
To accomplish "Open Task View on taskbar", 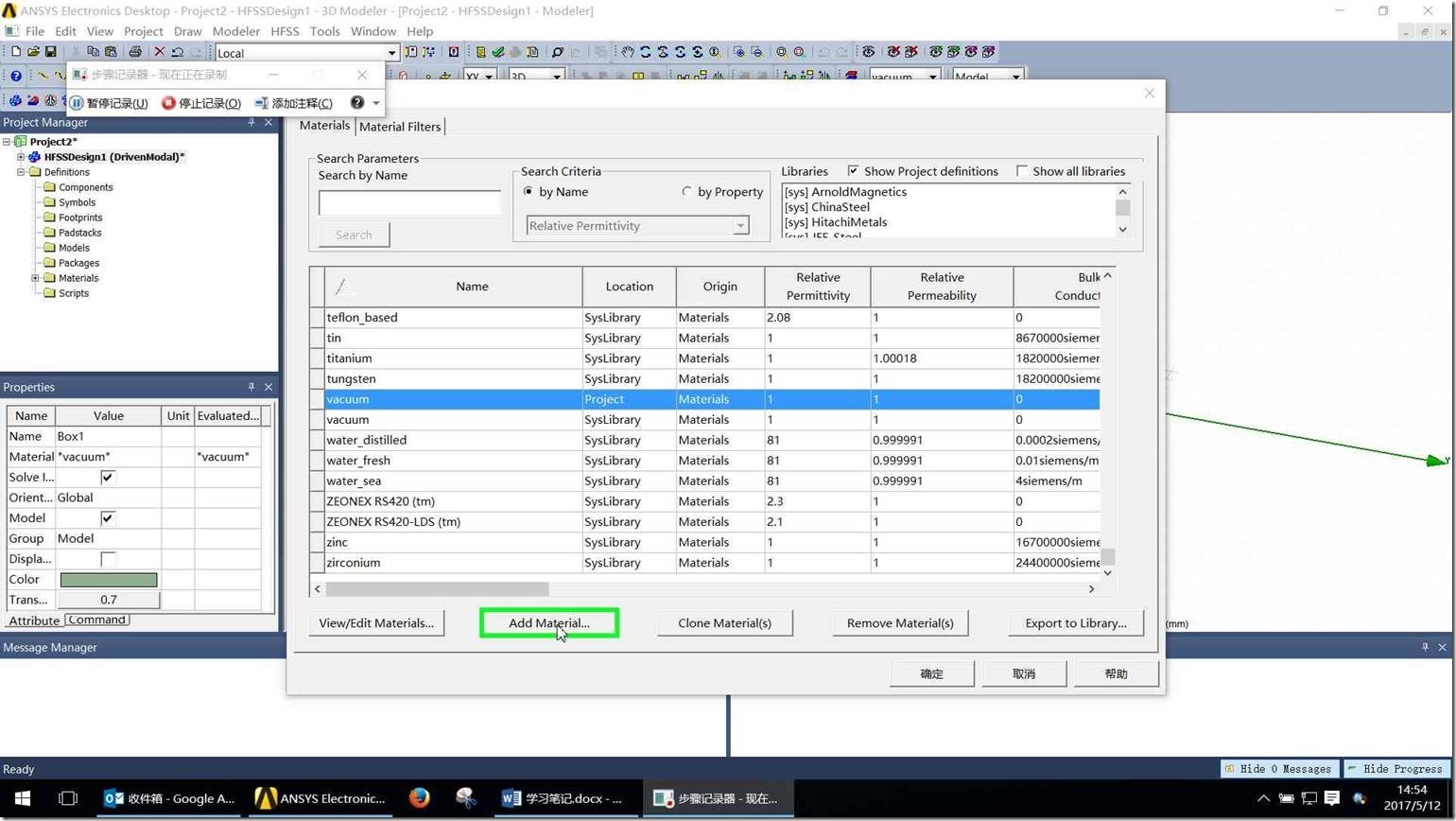I will [68, 798].
